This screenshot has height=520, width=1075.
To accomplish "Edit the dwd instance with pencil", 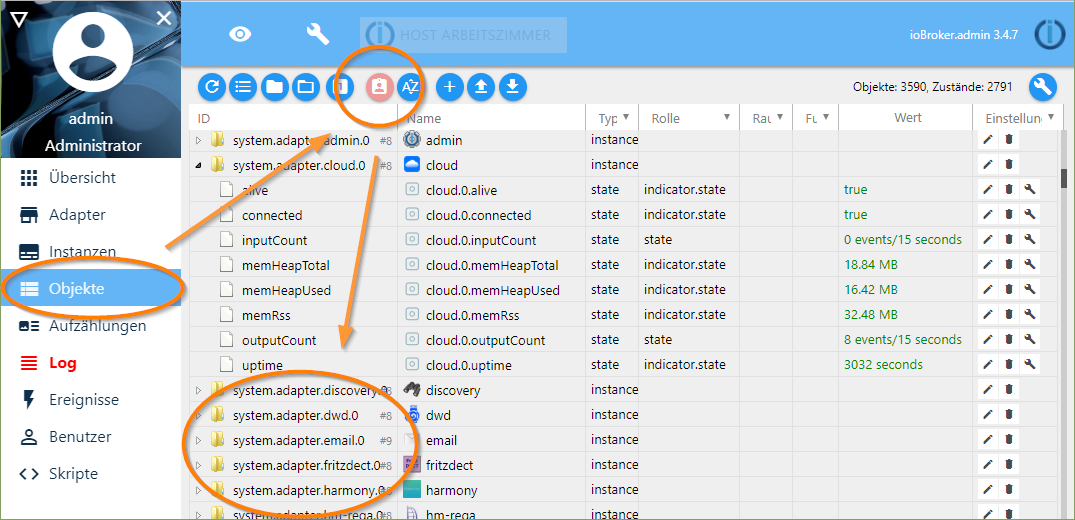I will [988, 414].
